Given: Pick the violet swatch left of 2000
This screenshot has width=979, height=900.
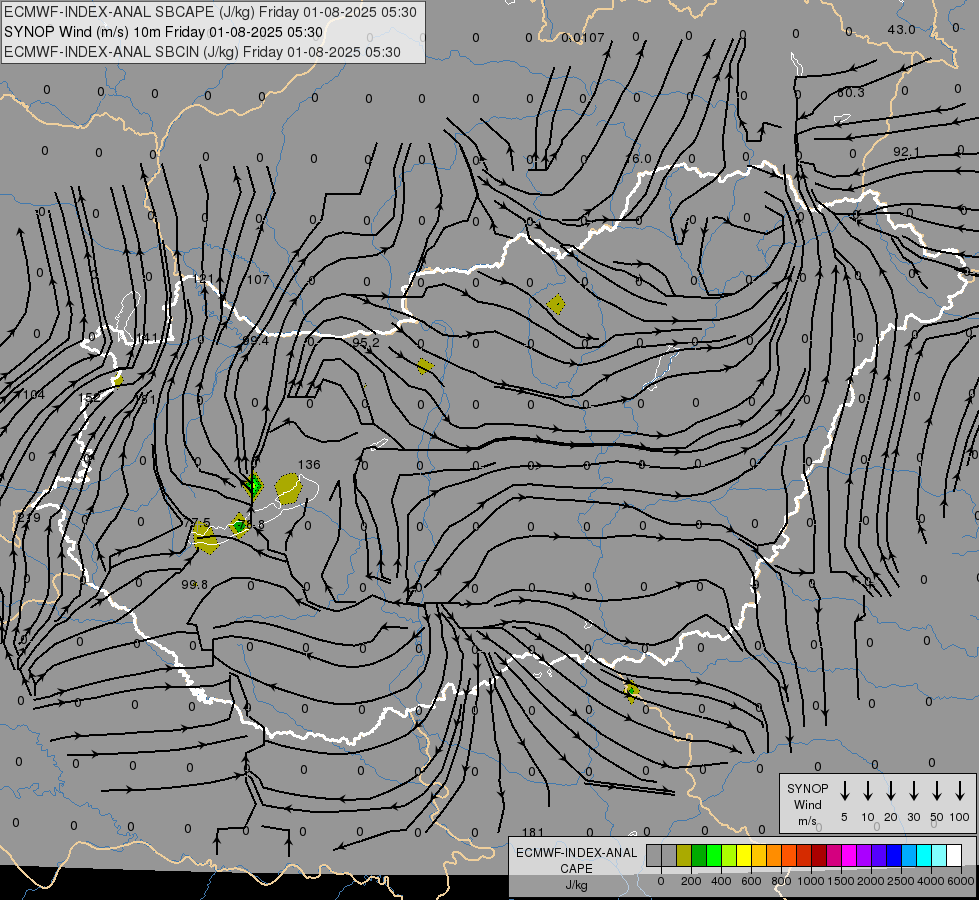Looking at the screenshot, I should (x=864, y=855).
